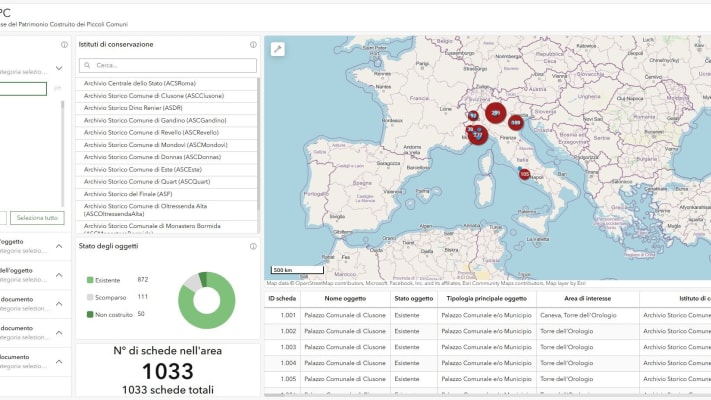Sort by 'Area di interesse' column header
This screenshot has width=711, height=400.
point(588,298)
